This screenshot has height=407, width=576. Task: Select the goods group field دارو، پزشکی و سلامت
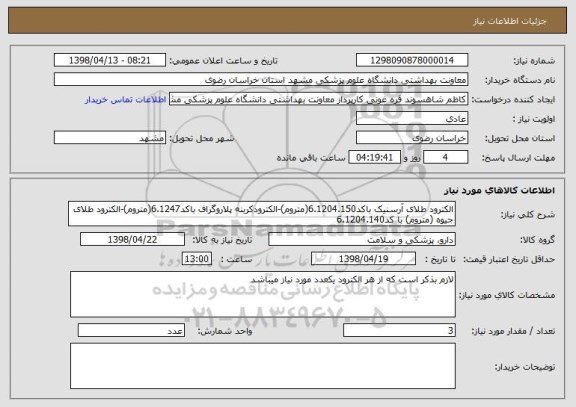[x=362, y=239]
